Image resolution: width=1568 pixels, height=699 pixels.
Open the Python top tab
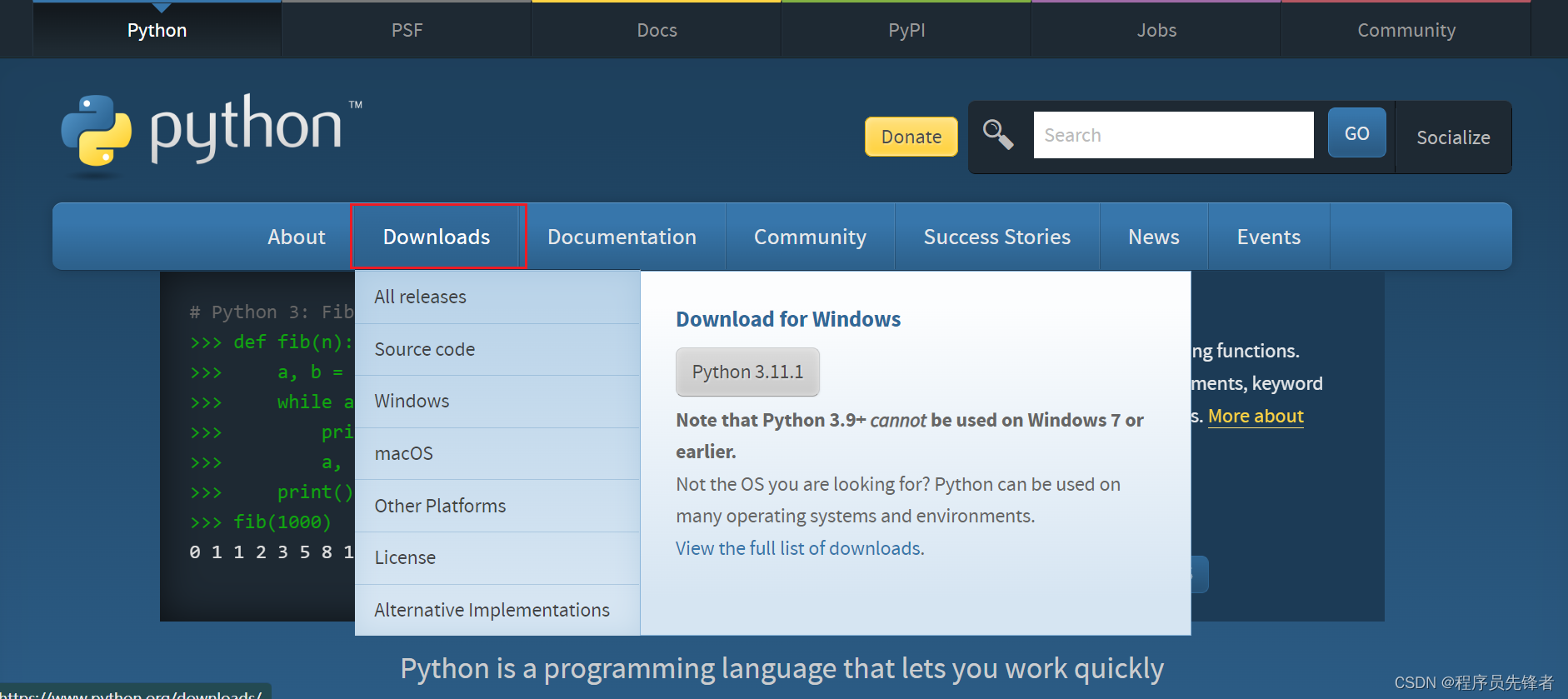click(x=157, y=30)
